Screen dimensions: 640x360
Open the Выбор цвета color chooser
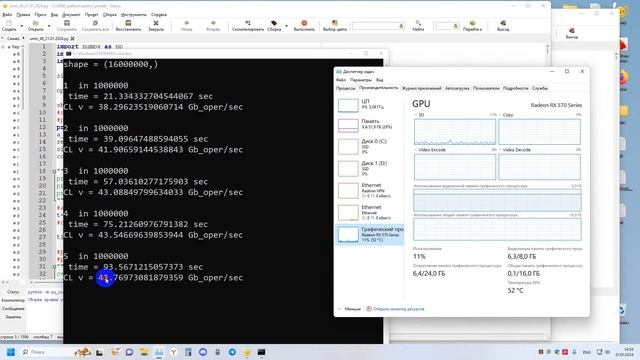(x=335, y=26)
